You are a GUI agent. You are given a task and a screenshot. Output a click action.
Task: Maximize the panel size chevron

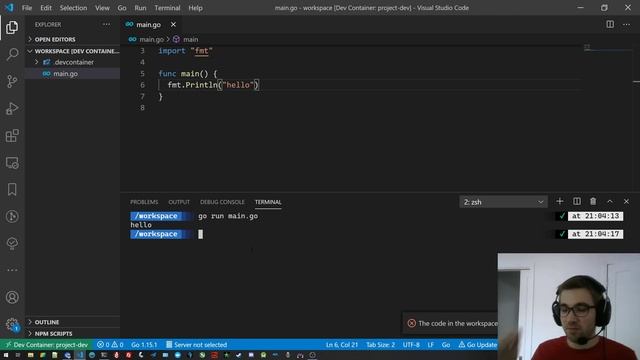pyautogui.click(x=610, y=201)
